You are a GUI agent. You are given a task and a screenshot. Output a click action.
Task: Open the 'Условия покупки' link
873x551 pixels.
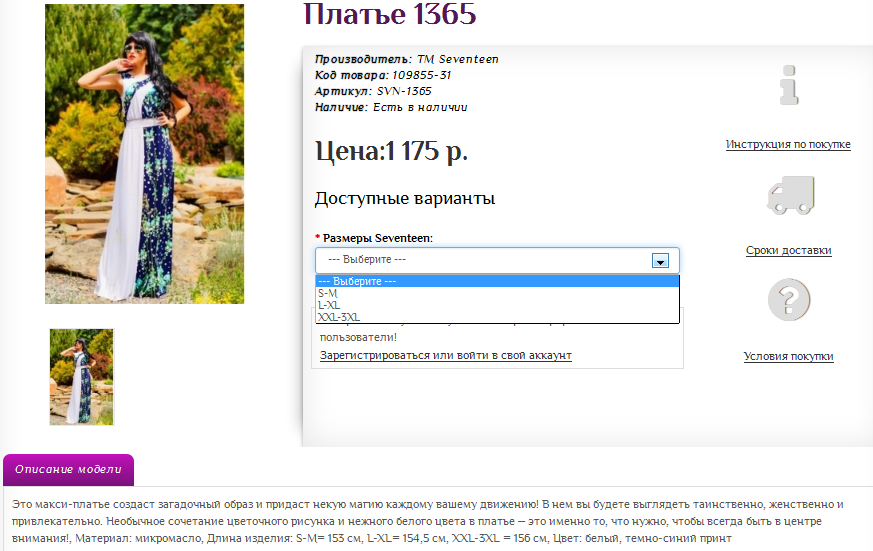[x=788, y=357]
